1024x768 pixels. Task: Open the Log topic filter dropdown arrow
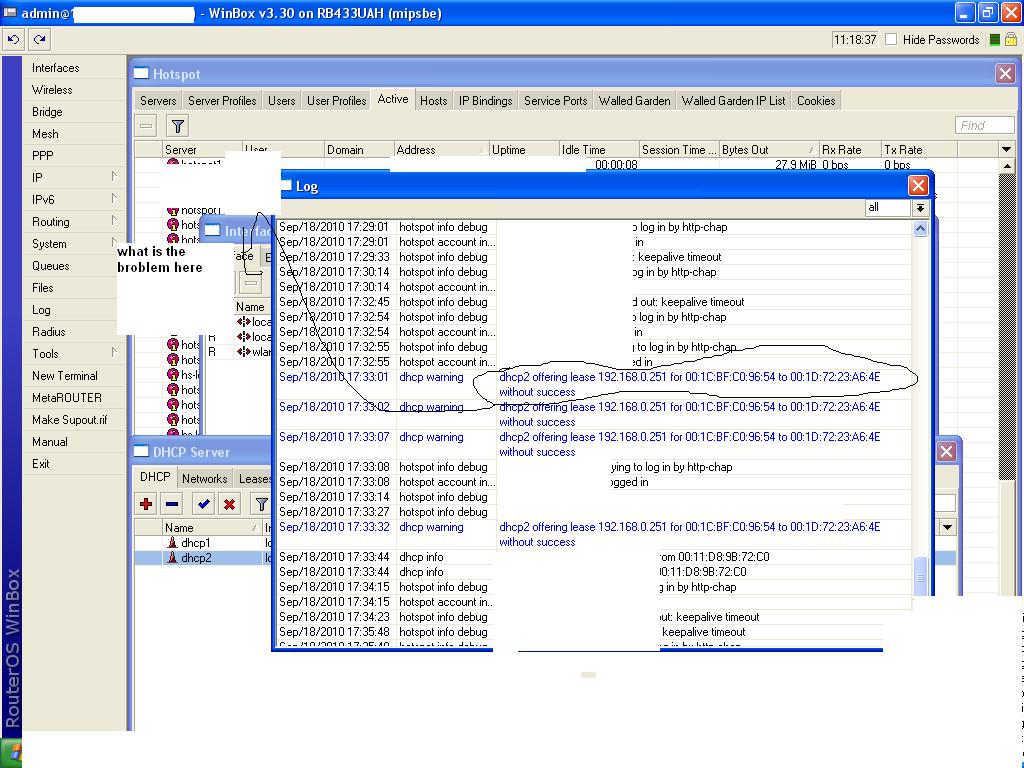tap(920, 208)
